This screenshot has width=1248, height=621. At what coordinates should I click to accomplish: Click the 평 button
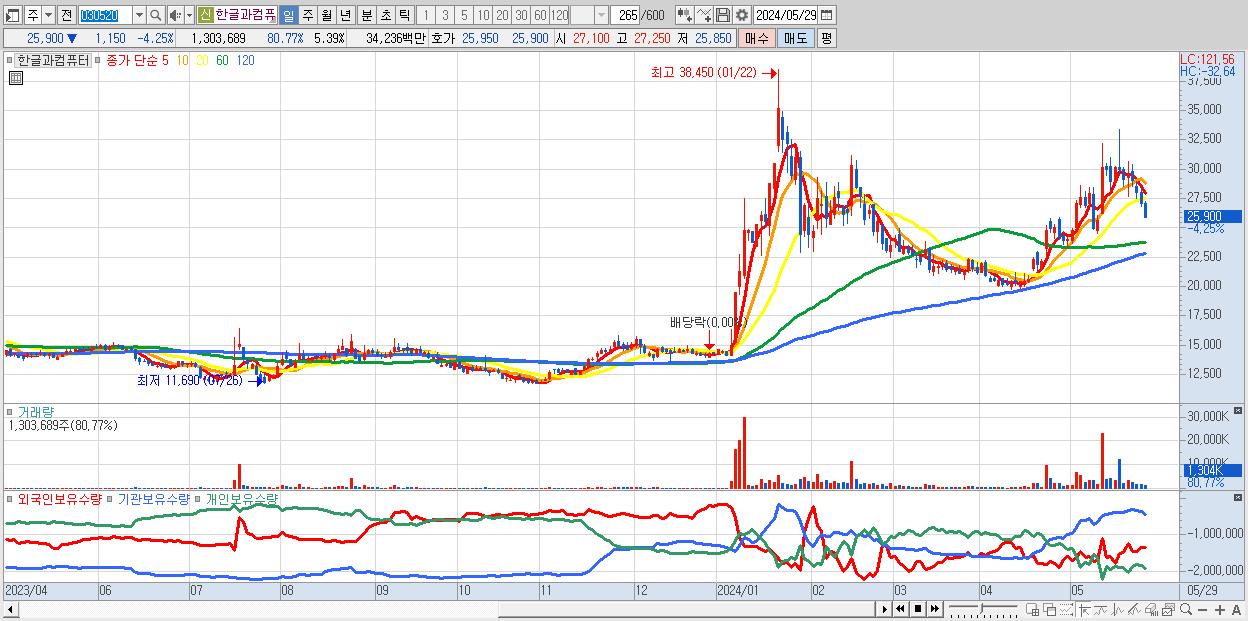coord(825,38)
